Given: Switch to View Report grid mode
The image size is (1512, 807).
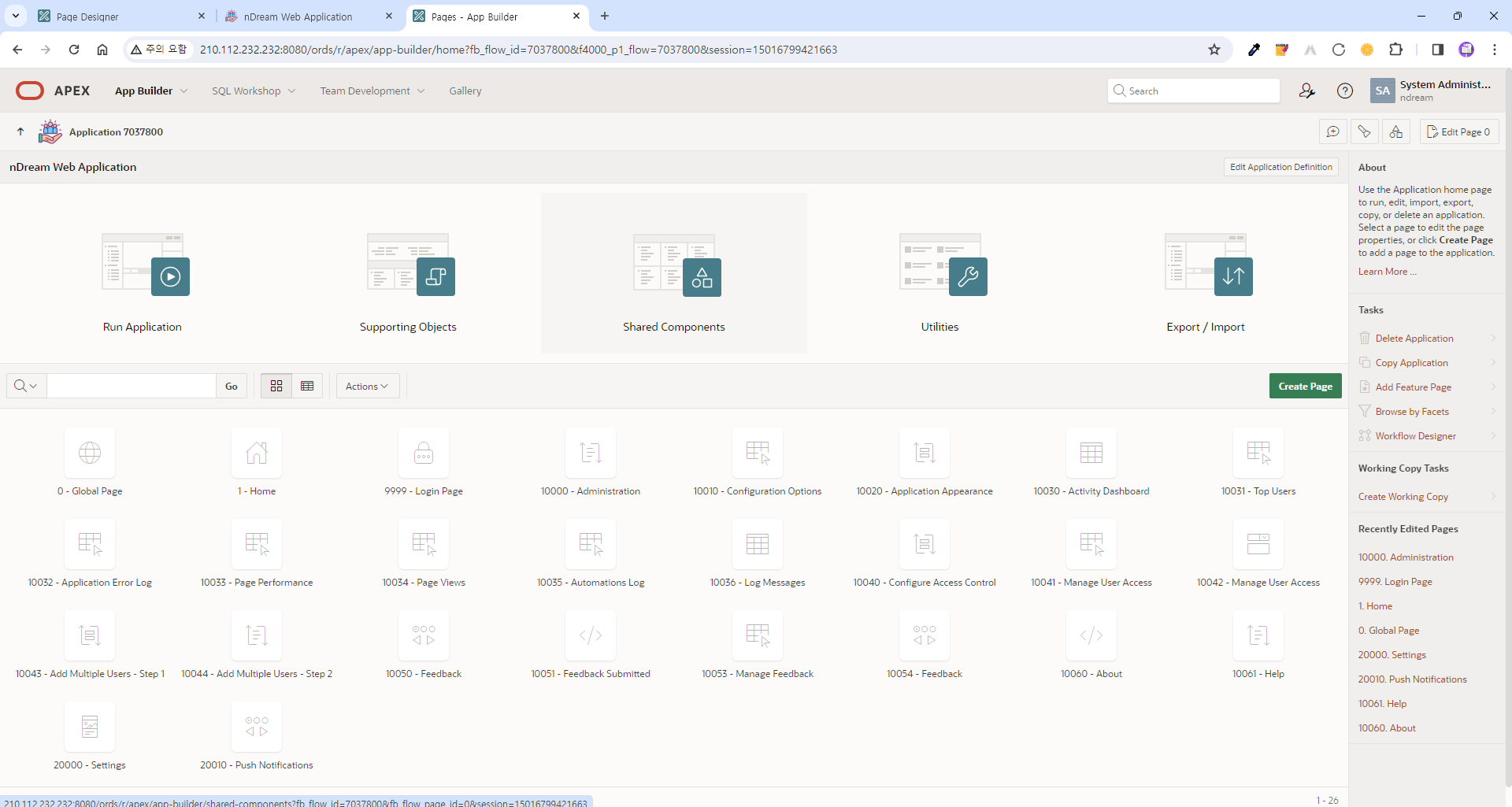Looking at the screenshot, I should tap(307, 386).
